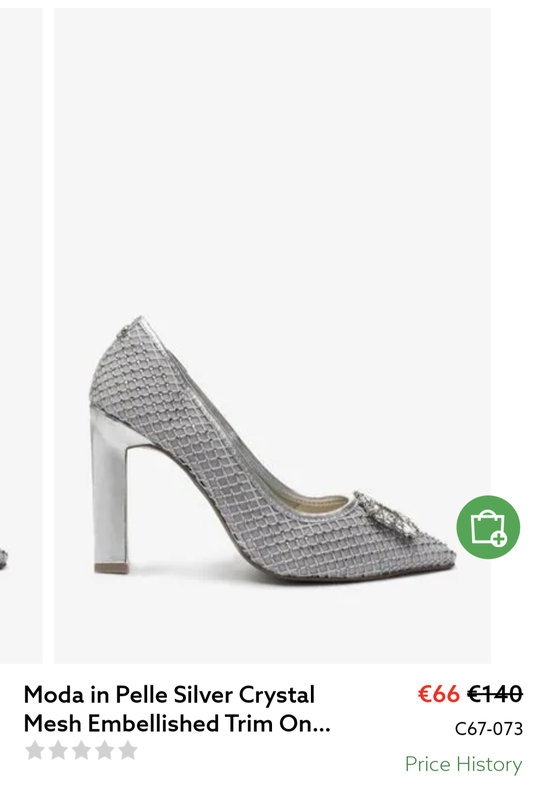Image resolution: width=546 pixels, height=800 pixels.
Task: Click the crossed-out €140 original price
Action: click(495, 694)
